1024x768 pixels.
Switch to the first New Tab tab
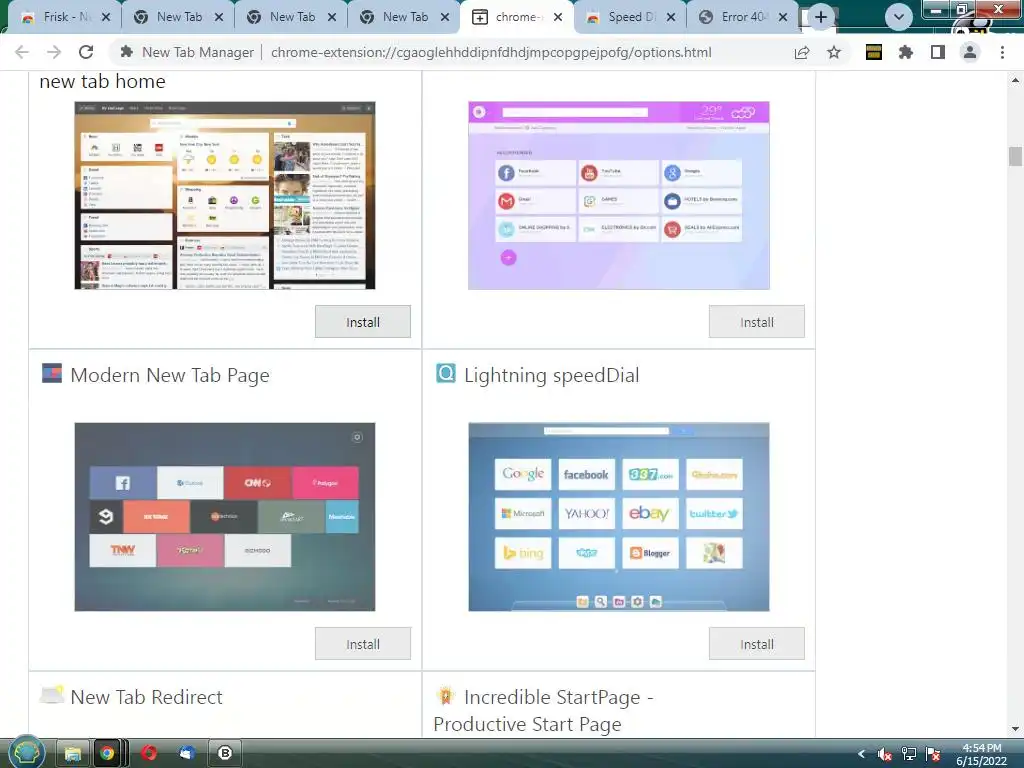[x=178, y=17]
